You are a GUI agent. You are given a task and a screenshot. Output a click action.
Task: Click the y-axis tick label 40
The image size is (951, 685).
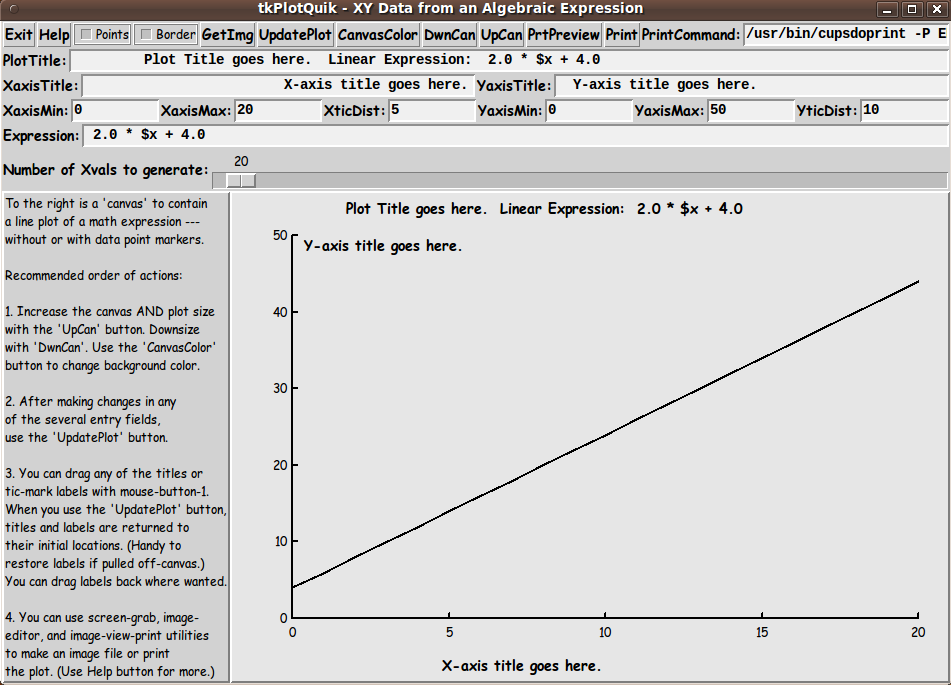[280, 312]
